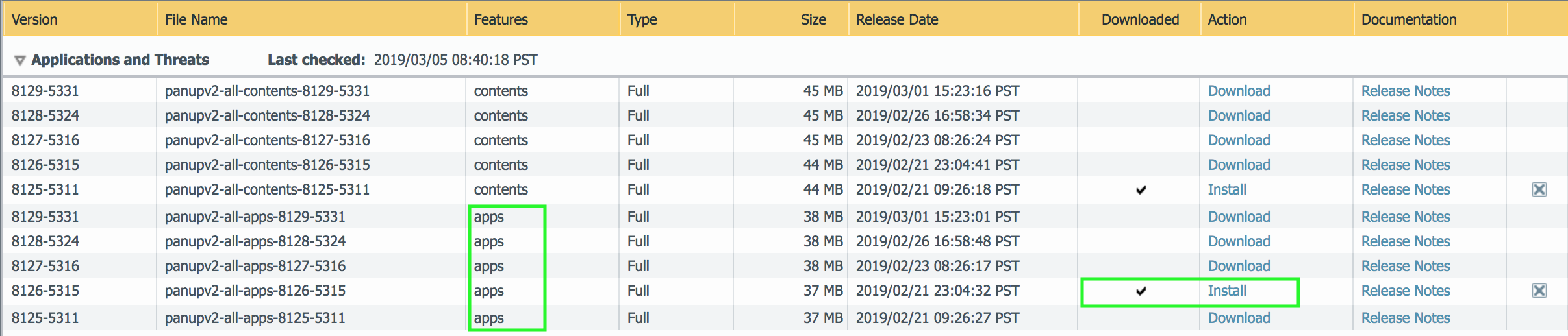Download panupv2-all-apps-8129-5331 update
Image resolution: width=1568 pixels, height=336 pixels.
[x=1238, y=217]
